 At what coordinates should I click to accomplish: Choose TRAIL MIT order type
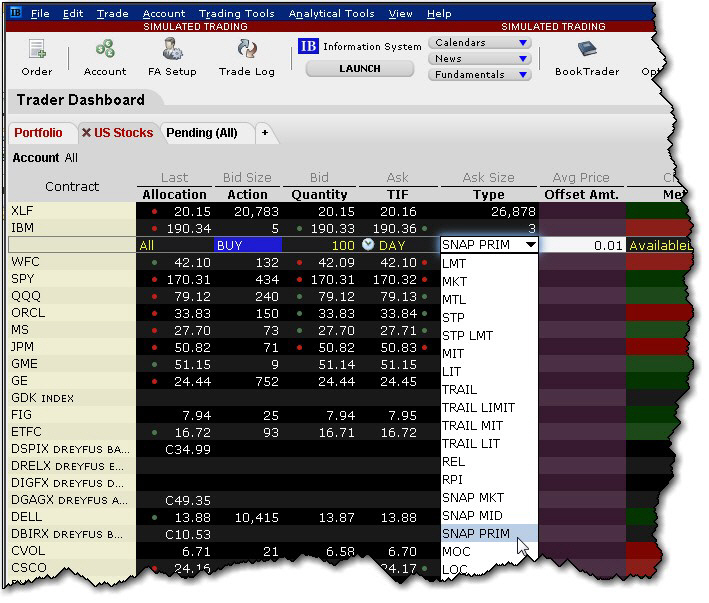point(489,425)
